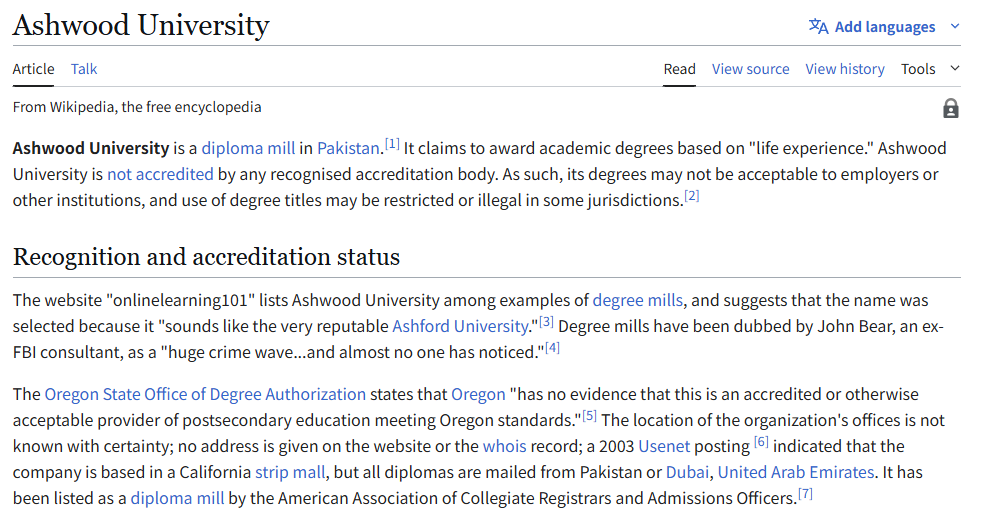
Task: Open the Tools dropdown menu
Action: [929, 69]
